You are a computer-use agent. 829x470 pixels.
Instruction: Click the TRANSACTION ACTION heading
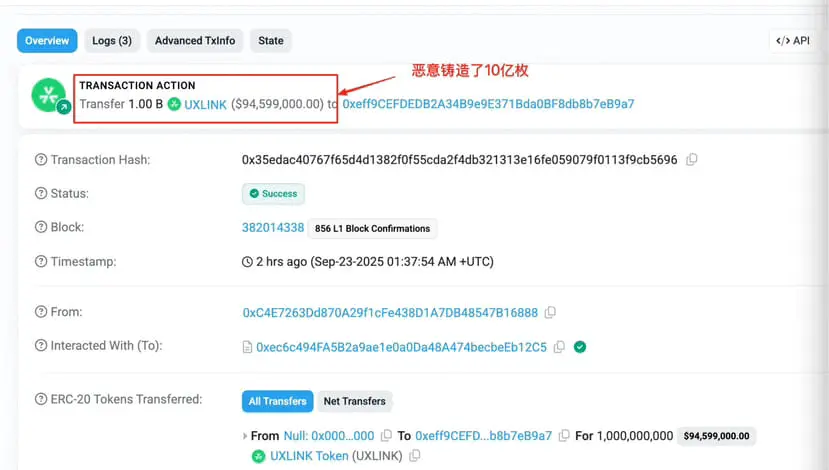pos(137,86)
